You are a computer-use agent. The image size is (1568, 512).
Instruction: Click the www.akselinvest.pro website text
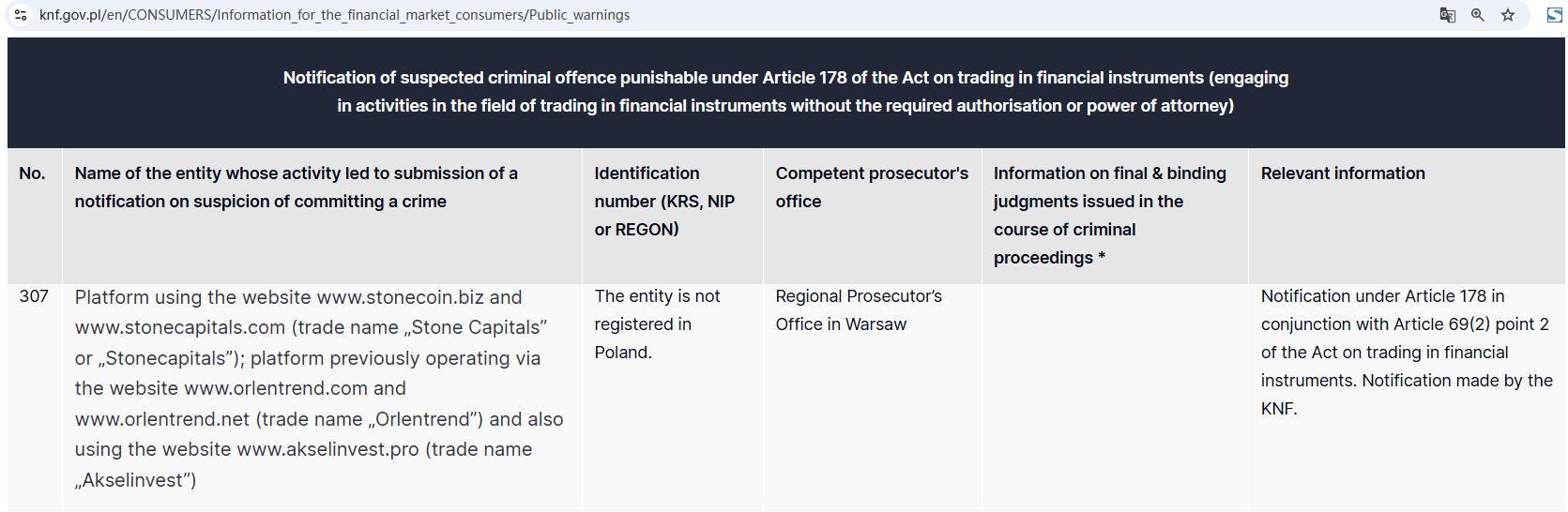pyautogui.click(x=327, y=449)
